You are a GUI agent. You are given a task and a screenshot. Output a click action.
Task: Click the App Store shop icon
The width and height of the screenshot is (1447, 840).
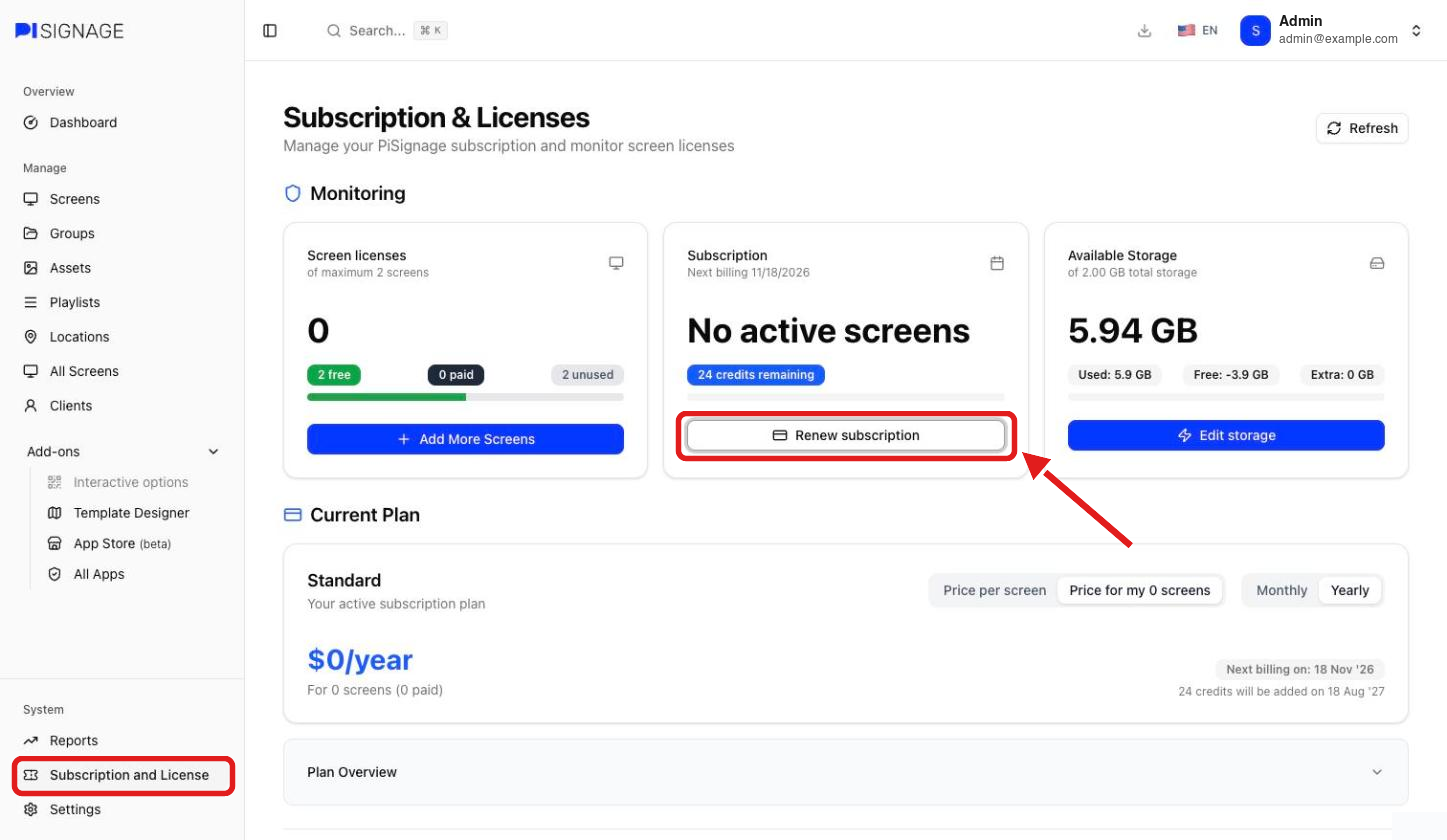(55, 544)
